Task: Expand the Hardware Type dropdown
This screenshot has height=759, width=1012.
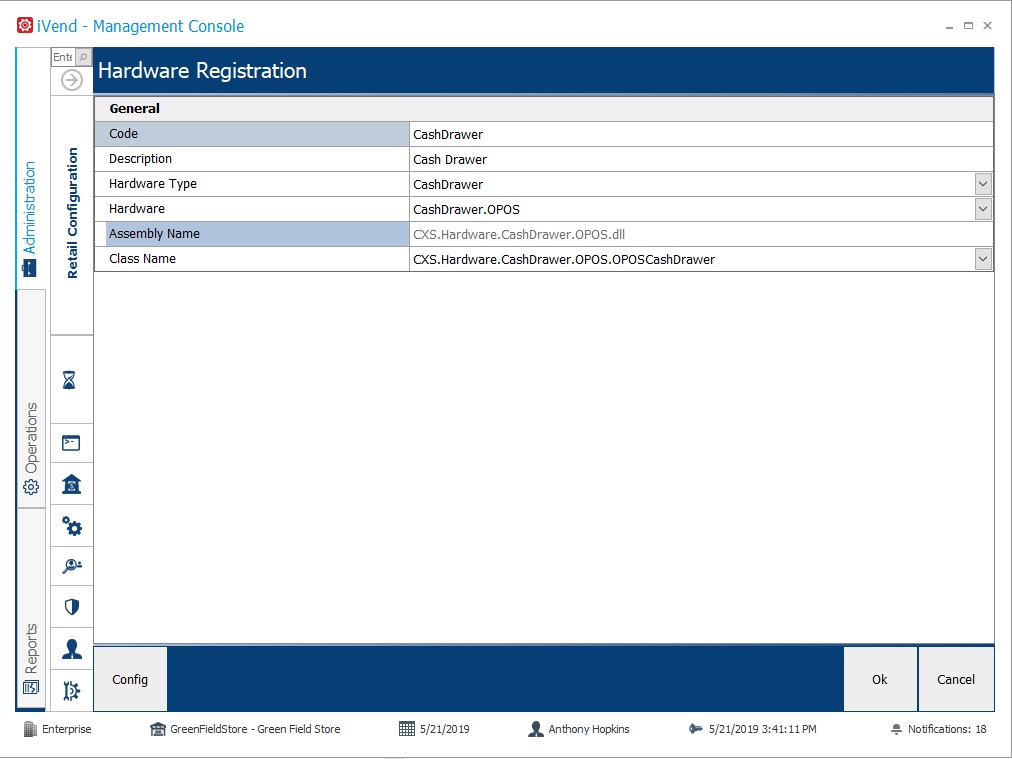Action: click(x=983, y=184)
